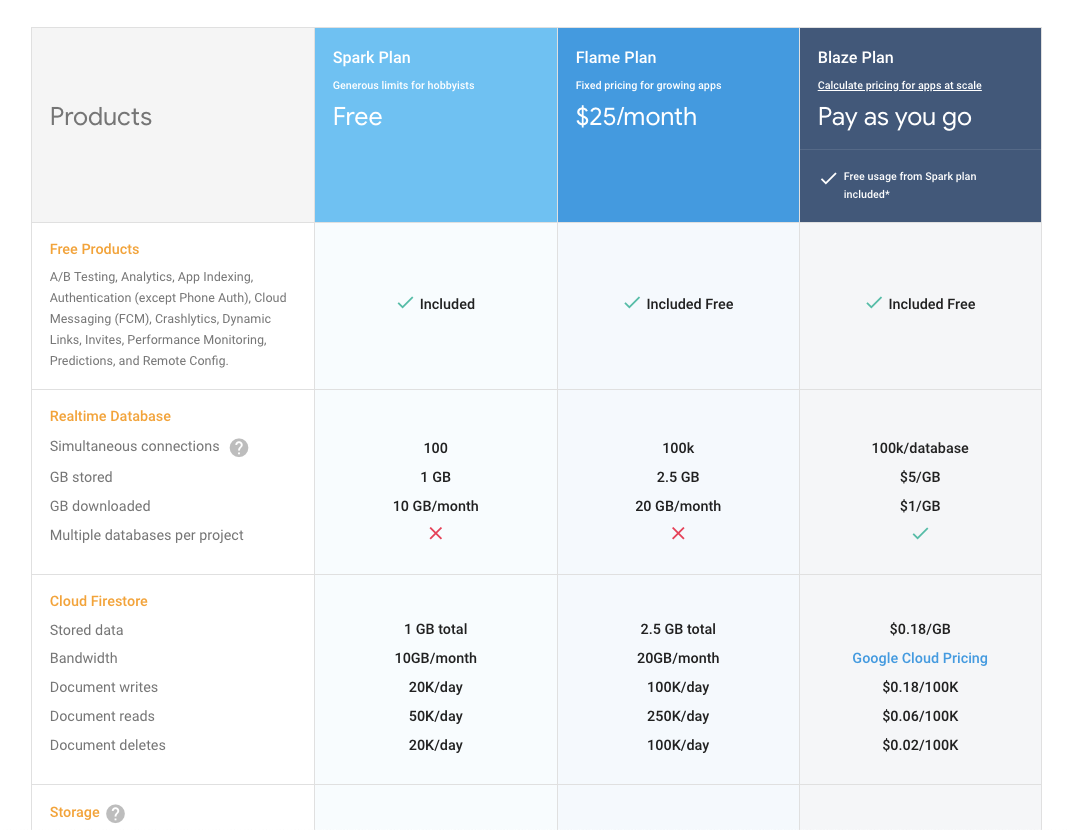Click the Spark Plan heading
The width and height of the screenshot is (1069, 830).
click(x=372, y=57)
